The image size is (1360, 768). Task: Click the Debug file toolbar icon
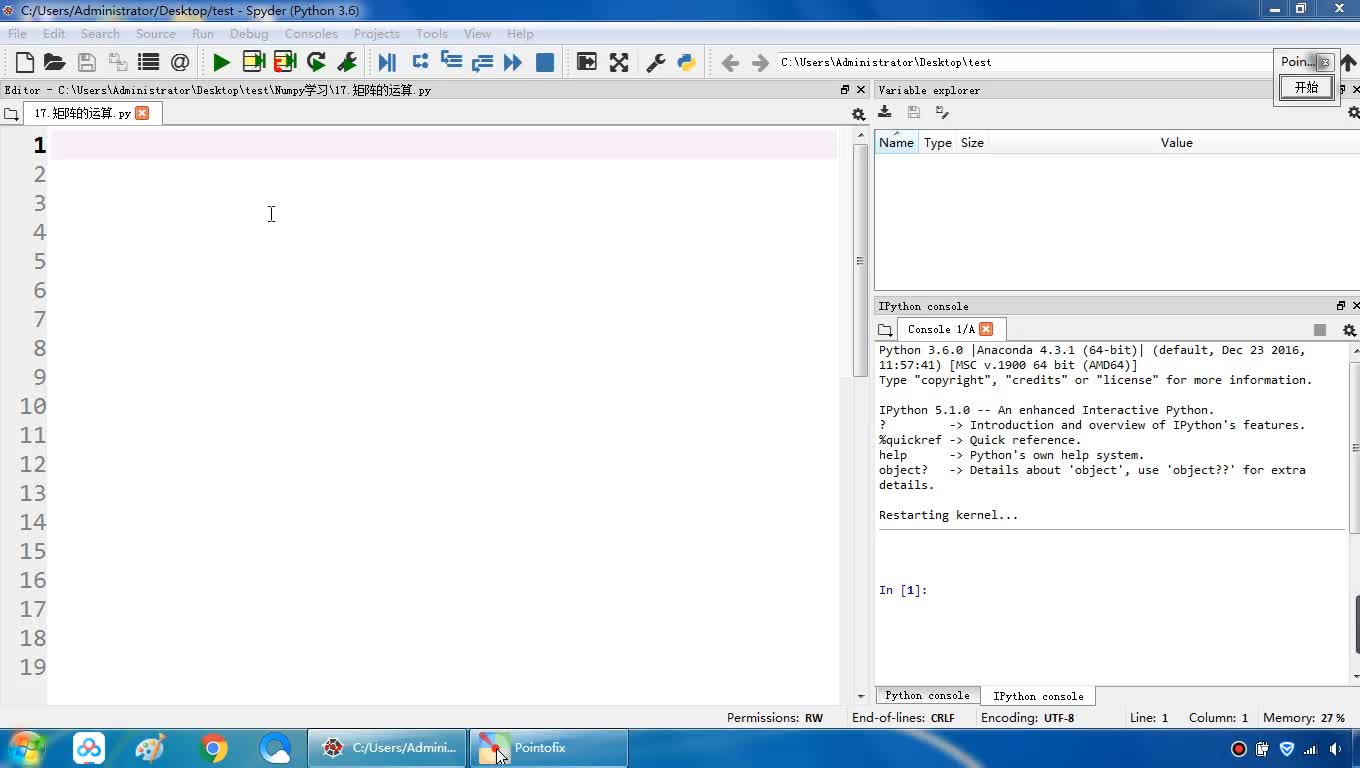click(x=387, y=62)
